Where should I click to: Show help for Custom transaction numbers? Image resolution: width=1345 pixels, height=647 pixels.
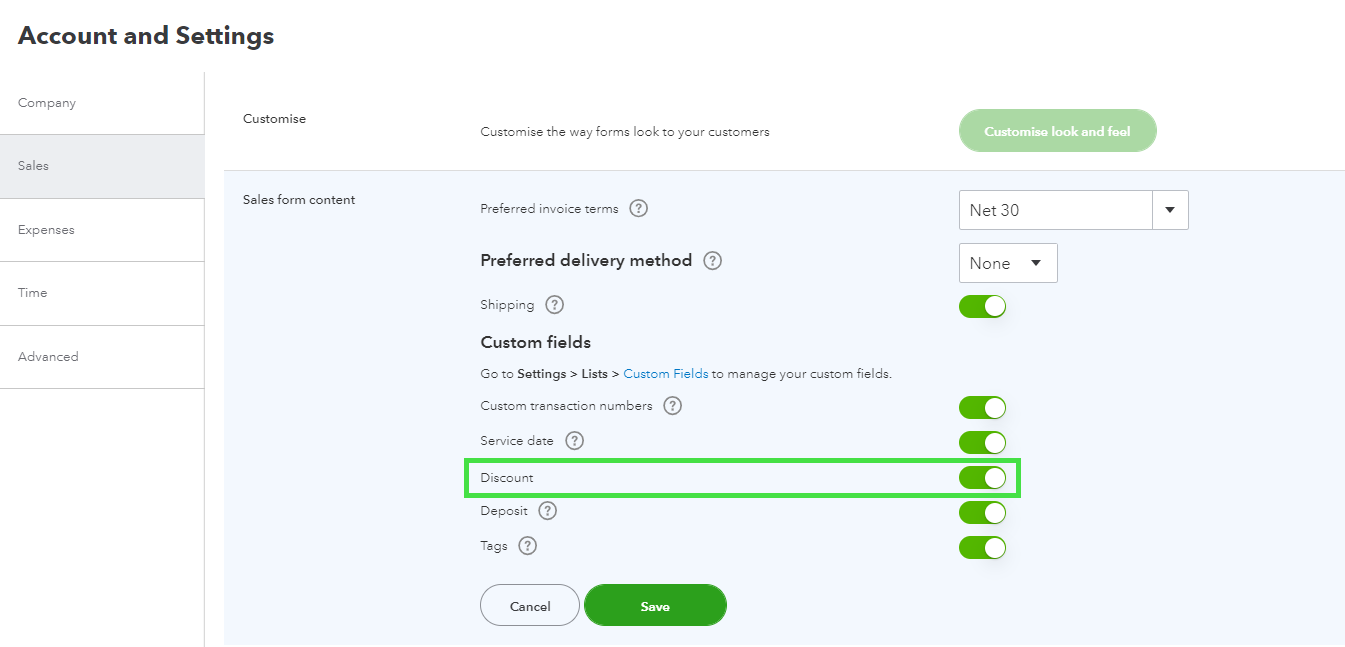point(673,406)
